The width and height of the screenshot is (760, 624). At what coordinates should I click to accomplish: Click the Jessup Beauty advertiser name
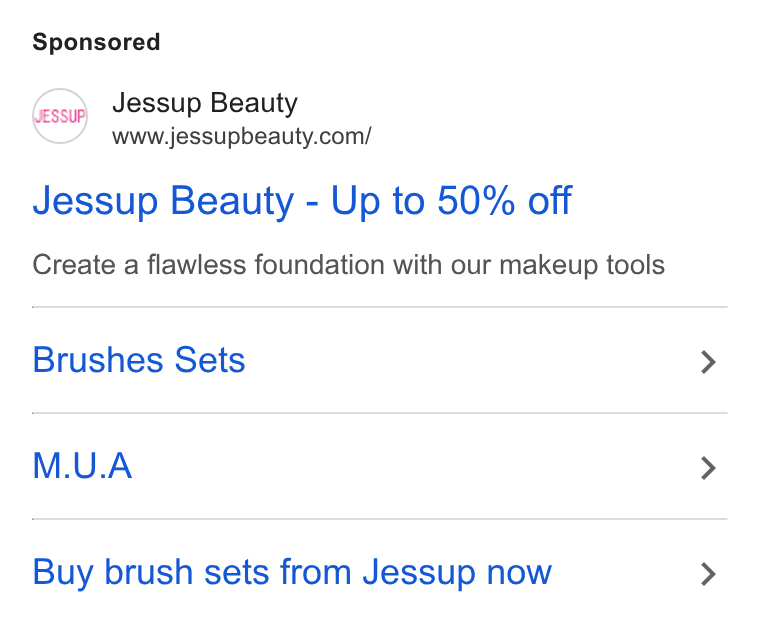[205, 103]
